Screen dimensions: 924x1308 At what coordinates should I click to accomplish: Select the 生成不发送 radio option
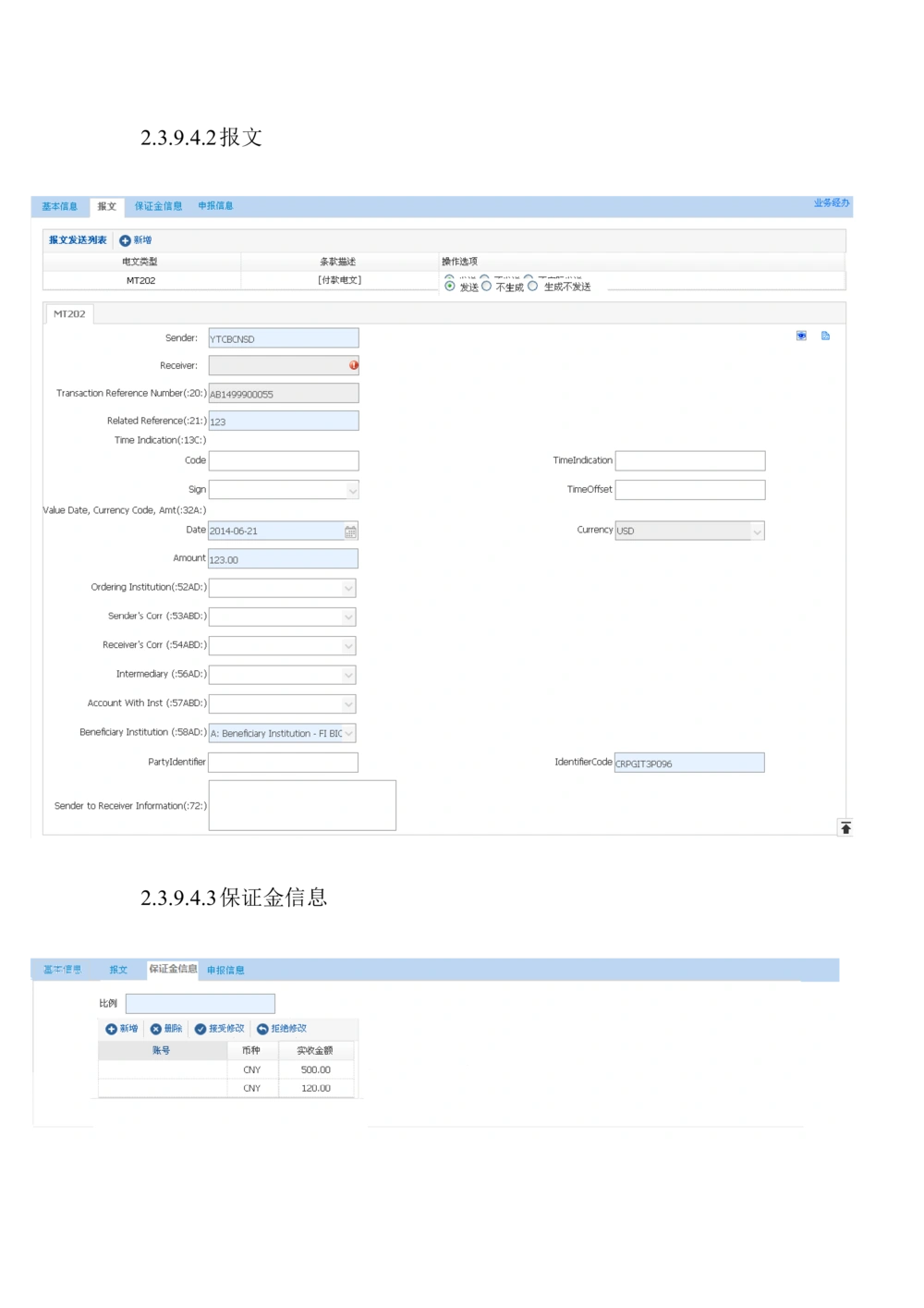533,287
